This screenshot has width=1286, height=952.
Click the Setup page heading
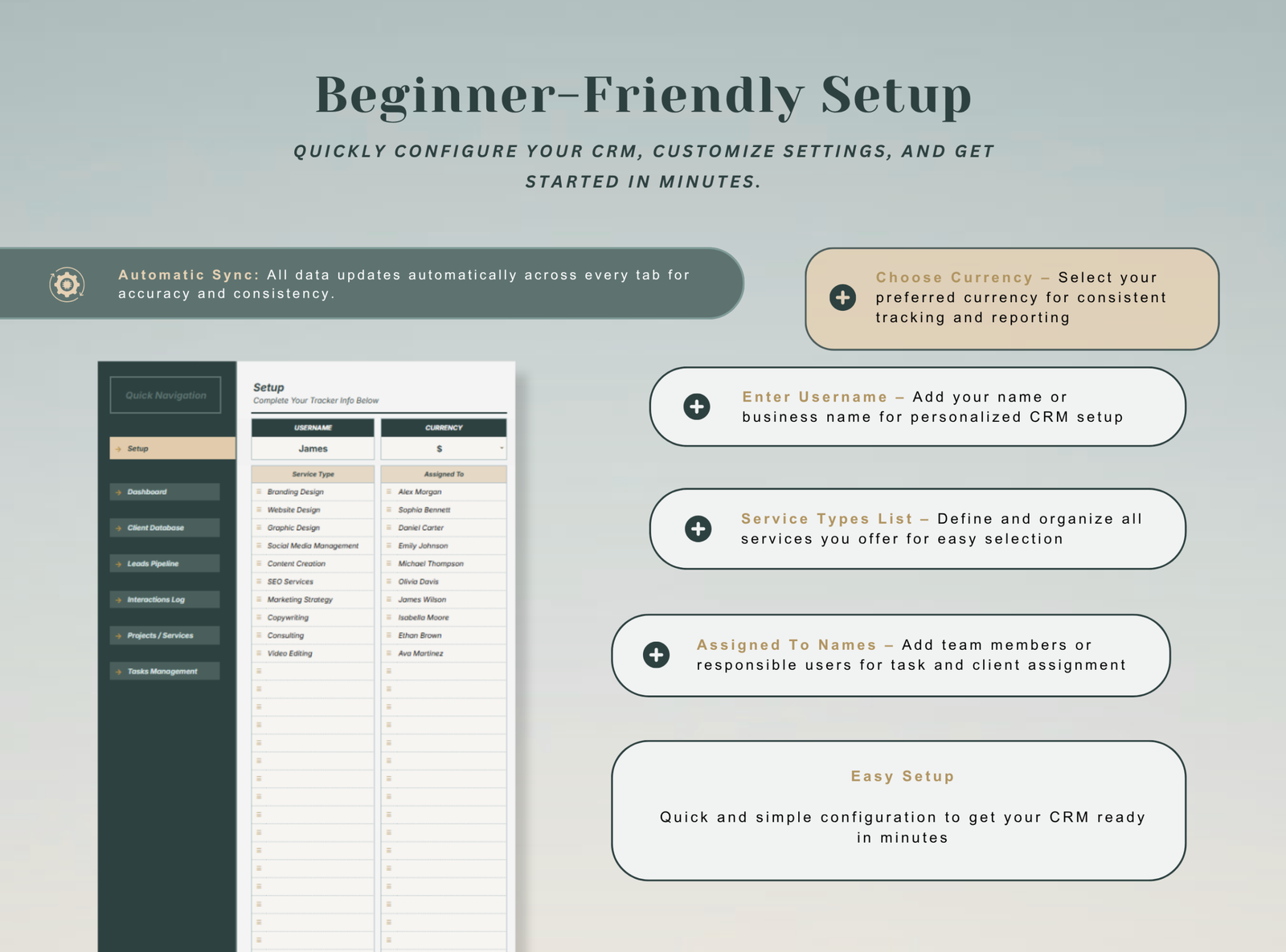[268, 387]
